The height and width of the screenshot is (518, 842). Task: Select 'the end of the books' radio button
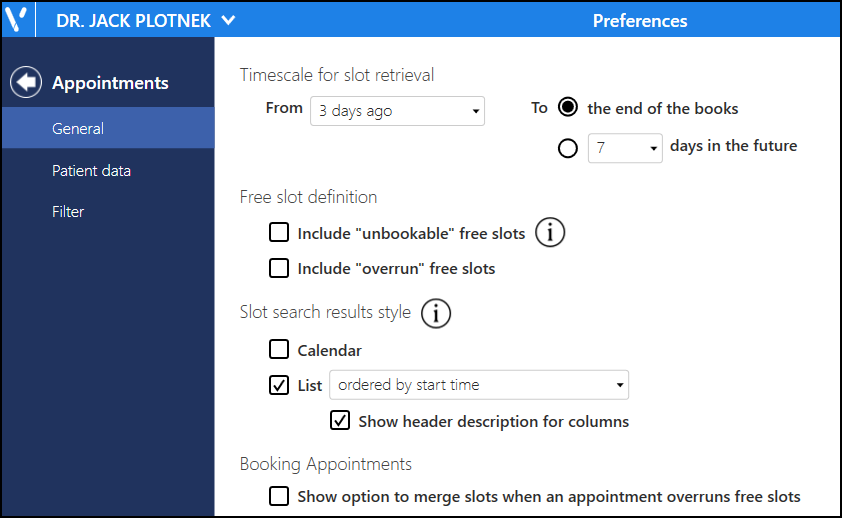(x=568, y=107)
